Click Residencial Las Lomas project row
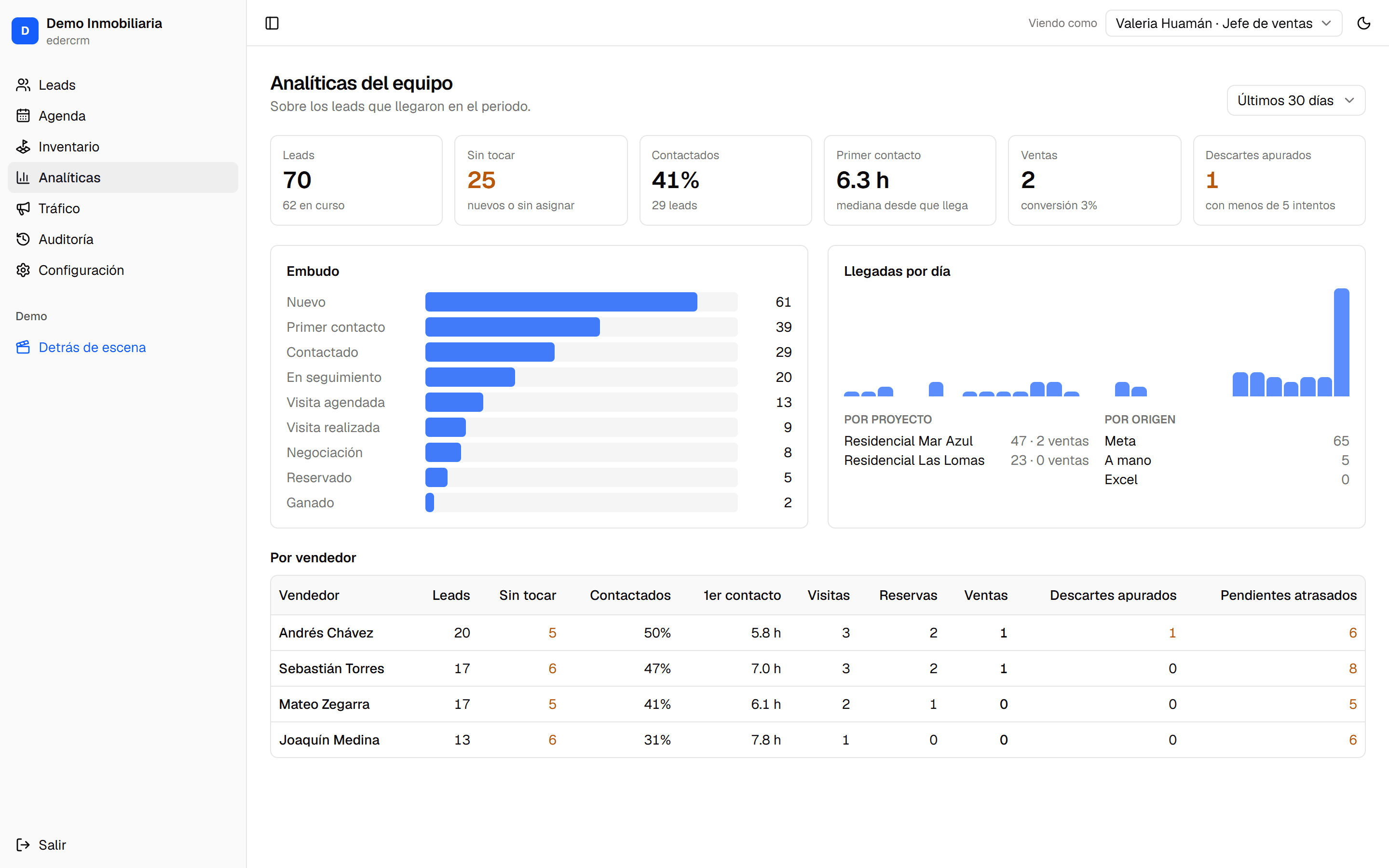1389x868 pixels. tap(966, 461)
